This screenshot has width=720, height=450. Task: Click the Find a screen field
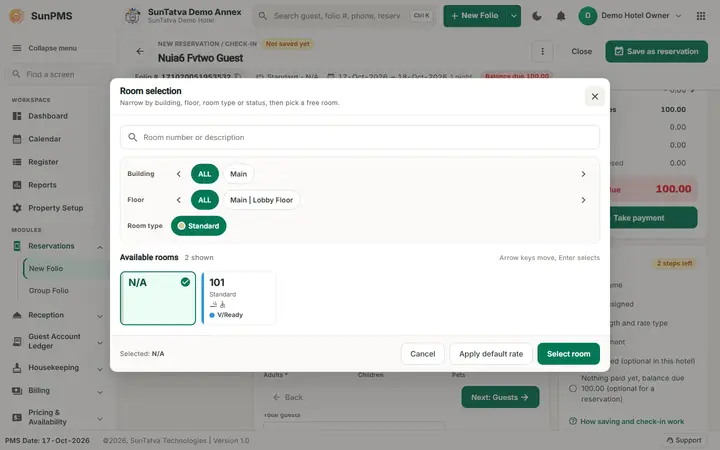pos(57,74)
